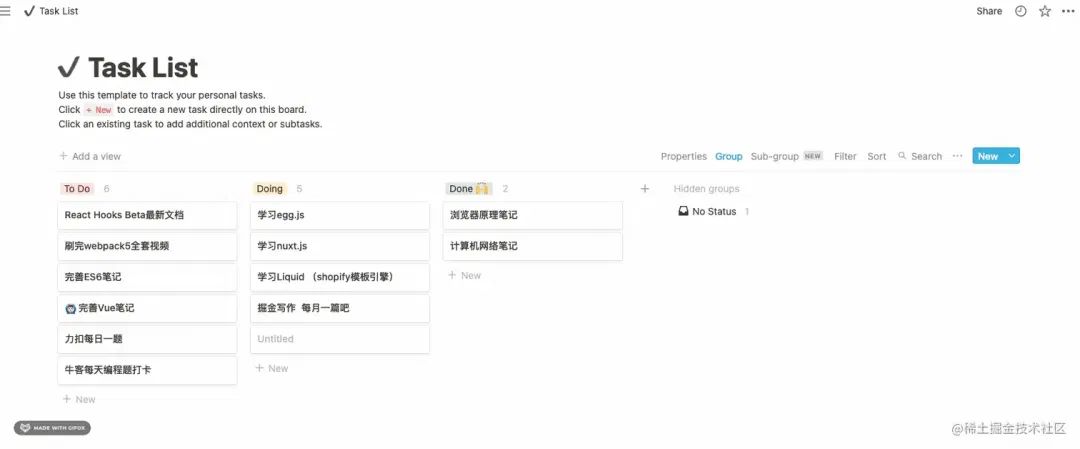Screen dimensions: 1080x449
Task: Open 刷完webpack5全套视频 card
Action: pyautogui.click(x=148, y=247)
